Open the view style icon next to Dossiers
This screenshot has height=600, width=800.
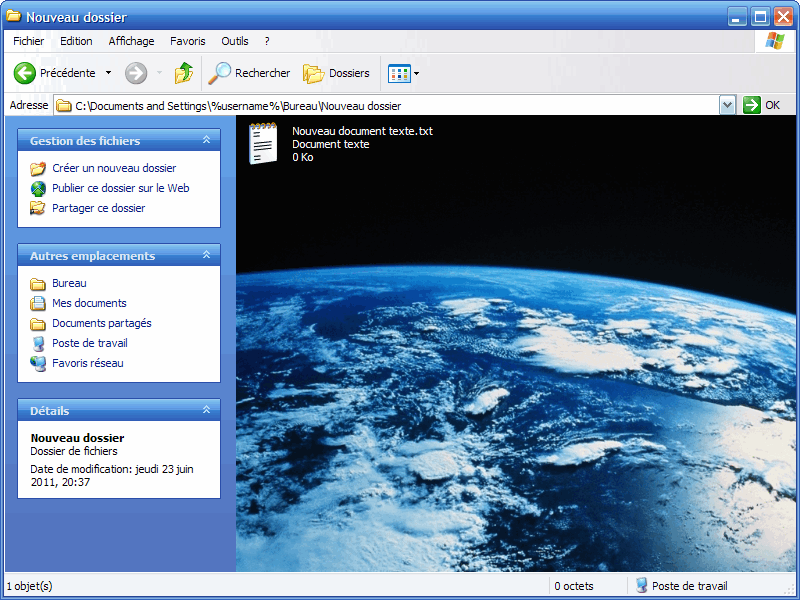click(399, 73)
